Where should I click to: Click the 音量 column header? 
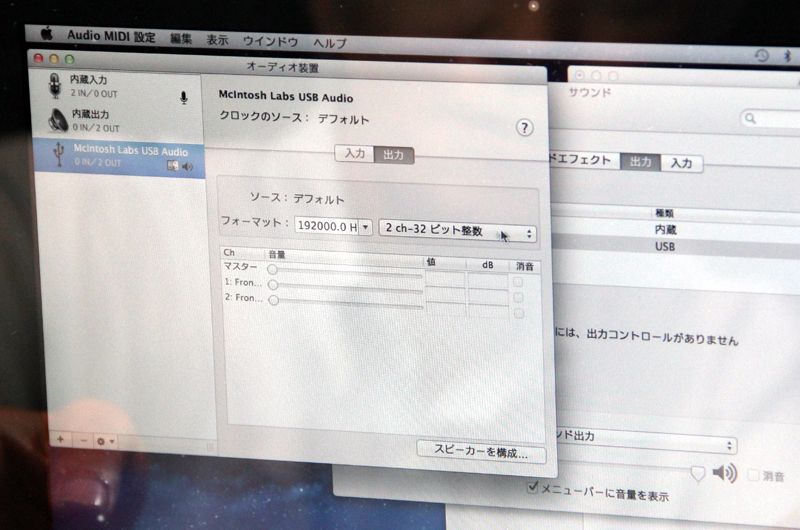coord(344,256)
